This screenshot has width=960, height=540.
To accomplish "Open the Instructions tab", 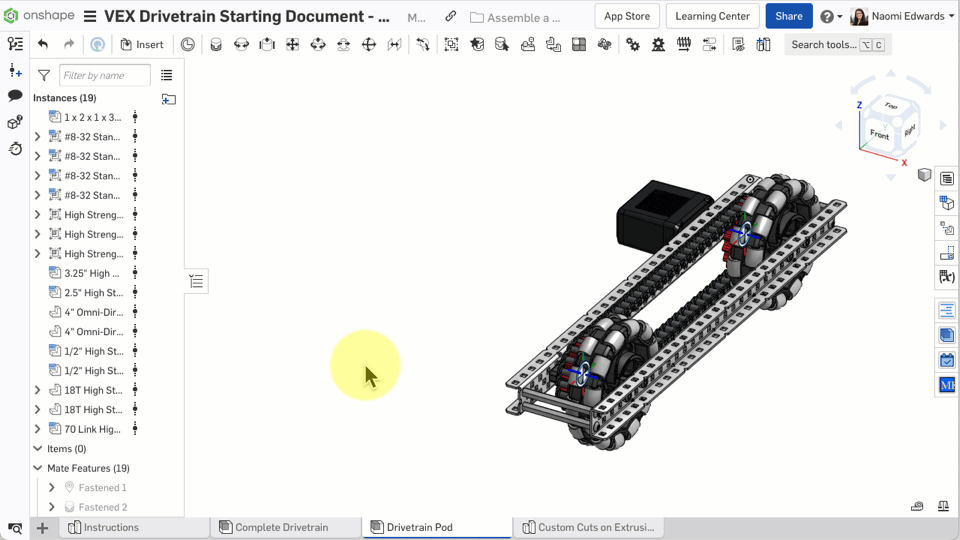I will click(x=111, y=527).
